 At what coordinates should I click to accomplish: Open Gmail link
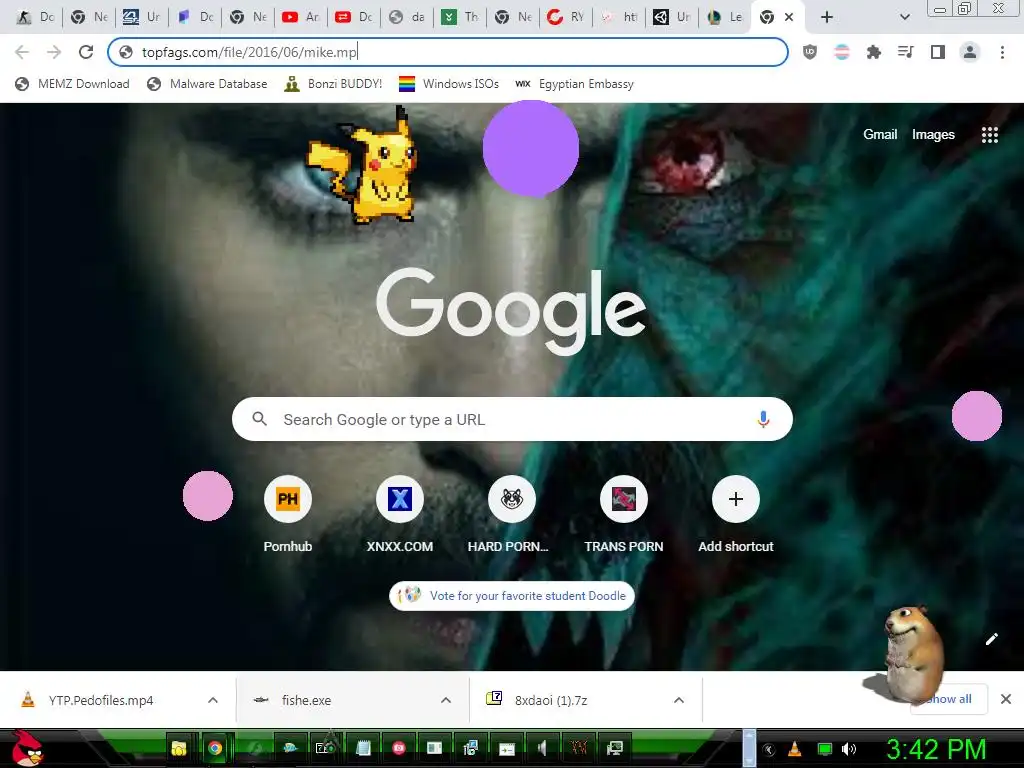click(x=880, y=135)
